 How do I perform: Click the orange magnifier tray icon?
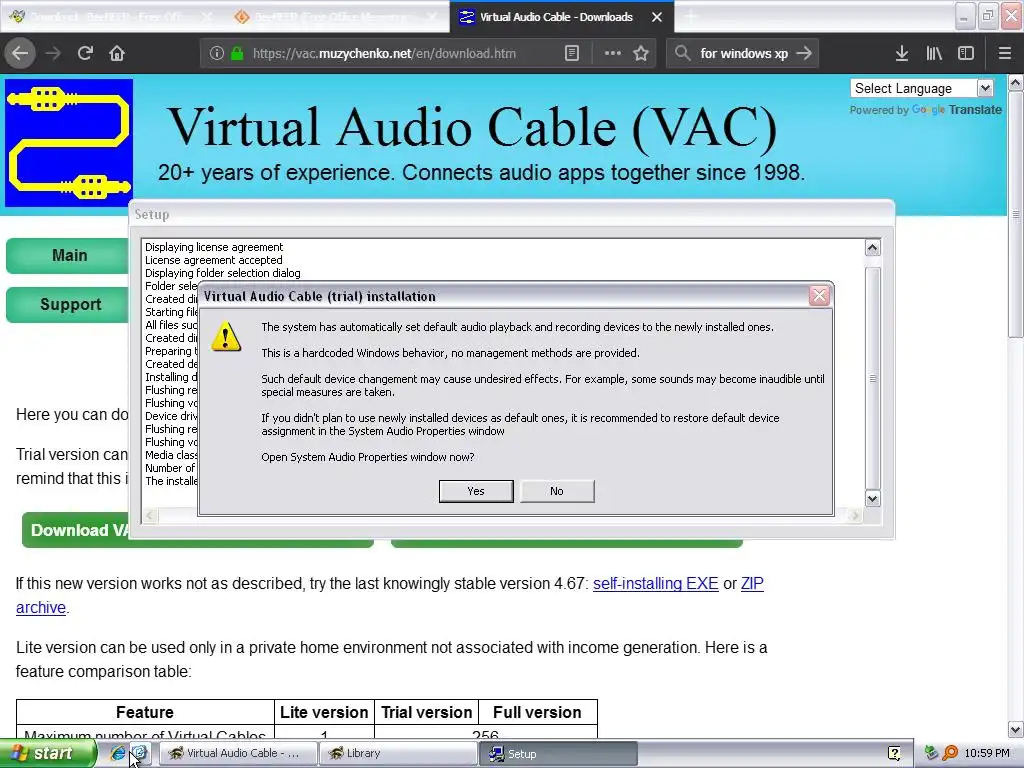tap(950, 753)
